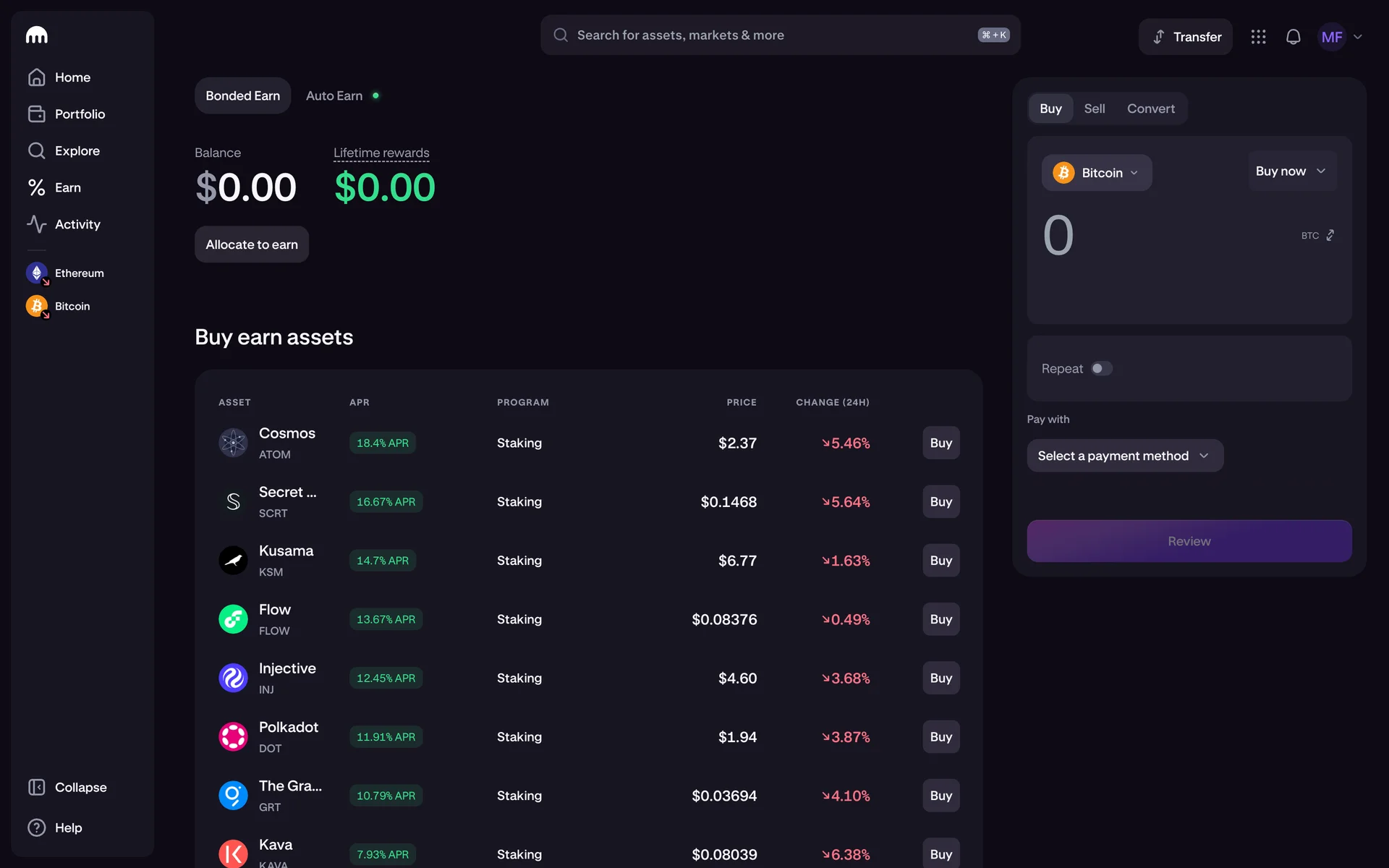Open MF account menu chevron
This screenshot has width=1389, height=868.
click(x=1358, y=37)
